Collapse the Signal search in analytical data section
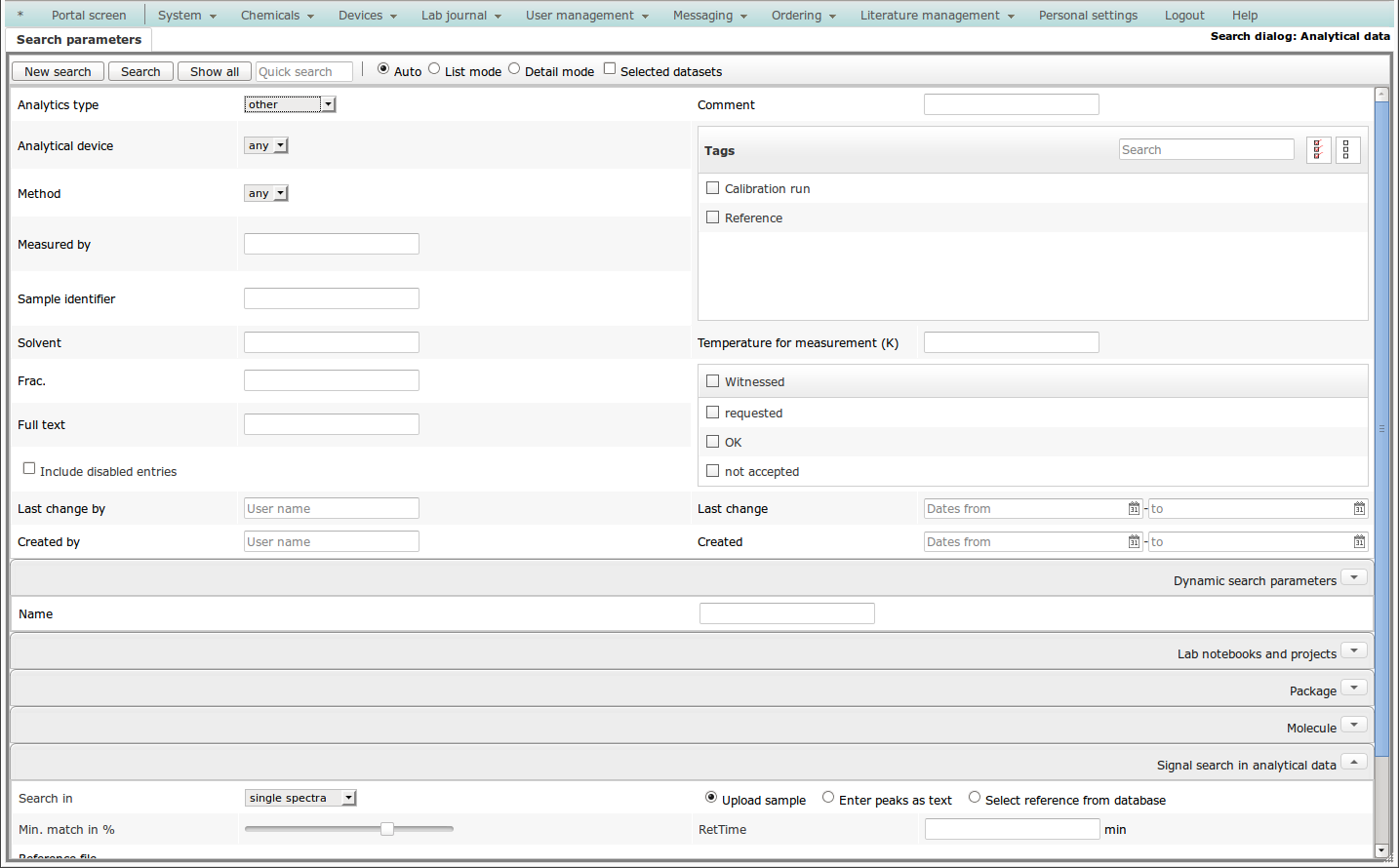 pyautogui.click(x=1353, y=763)
